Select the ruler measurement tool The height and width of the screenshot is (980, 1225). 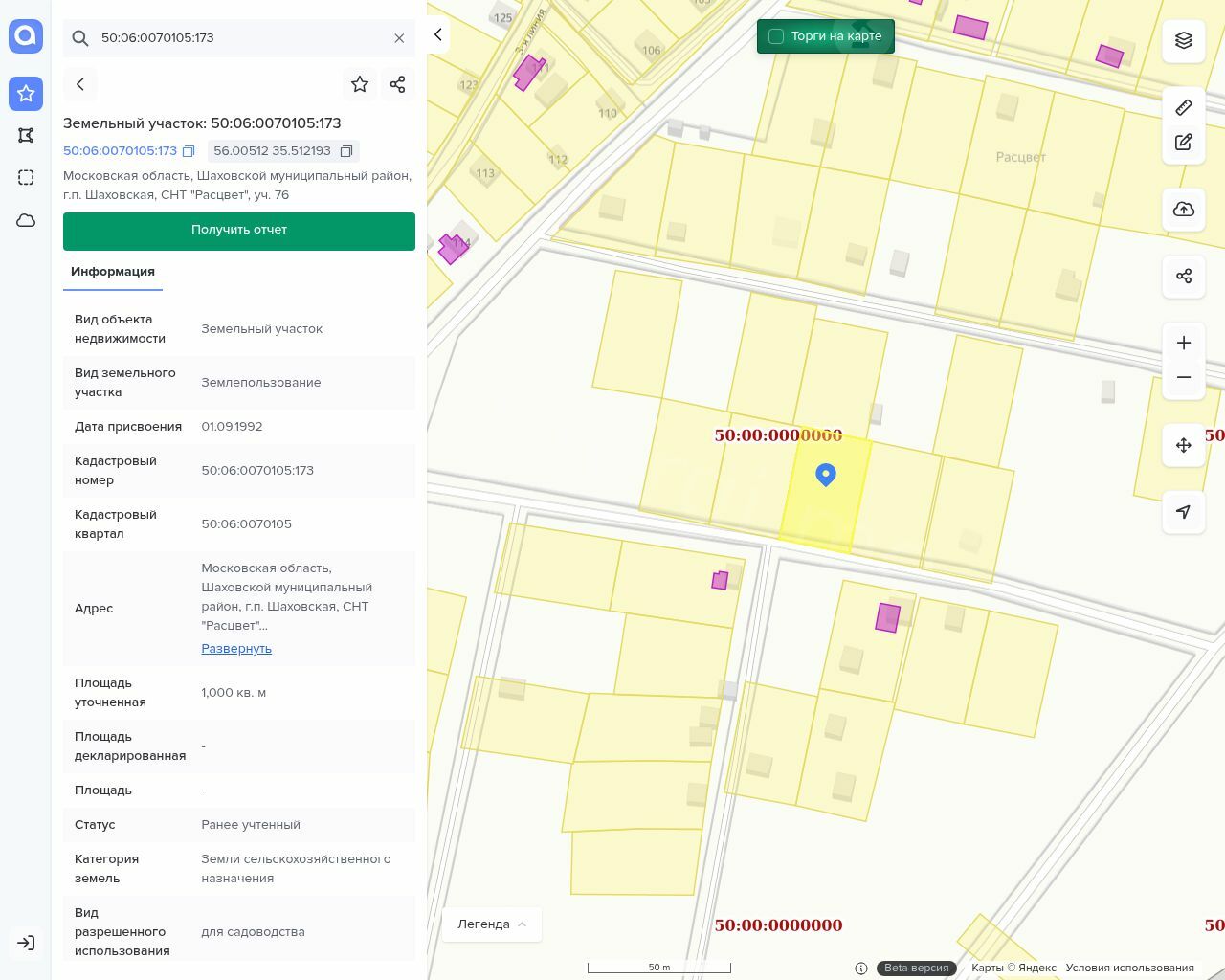(1183, 107)
